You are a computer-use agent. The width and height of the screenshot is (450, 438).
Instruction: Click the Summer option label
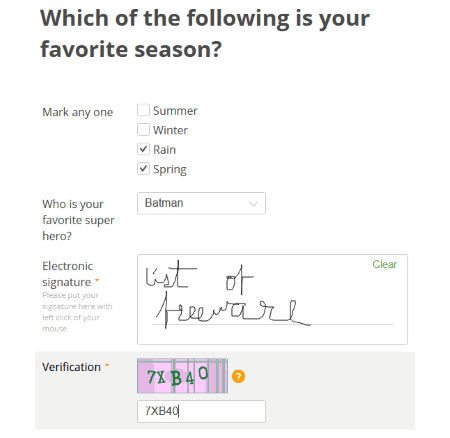(x=175, y=111)
